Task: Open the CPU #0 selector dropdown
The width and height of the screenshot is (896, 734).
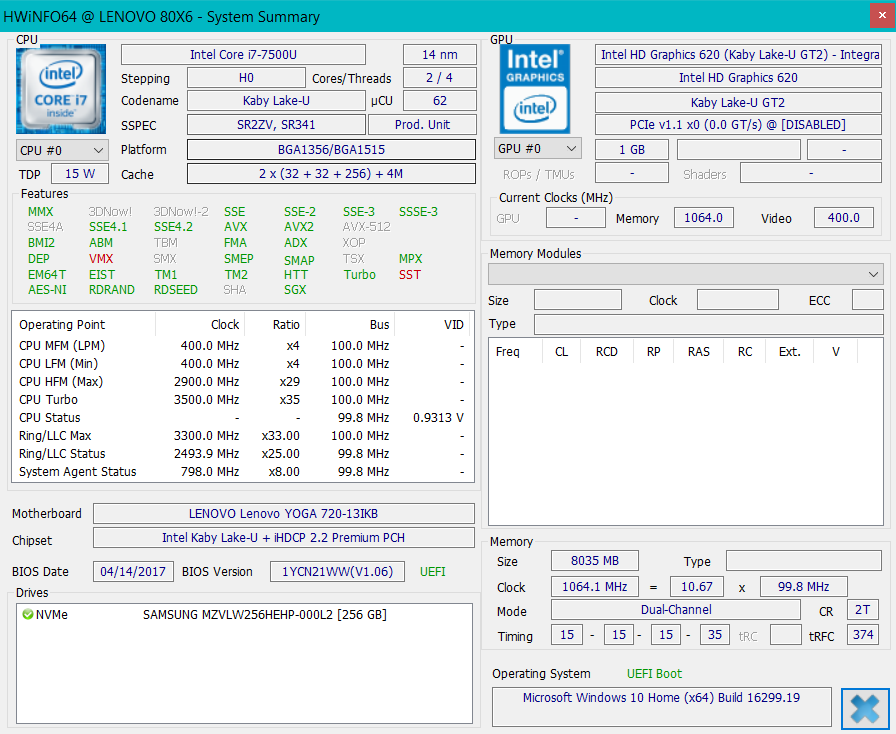Action: pos(62,150)
